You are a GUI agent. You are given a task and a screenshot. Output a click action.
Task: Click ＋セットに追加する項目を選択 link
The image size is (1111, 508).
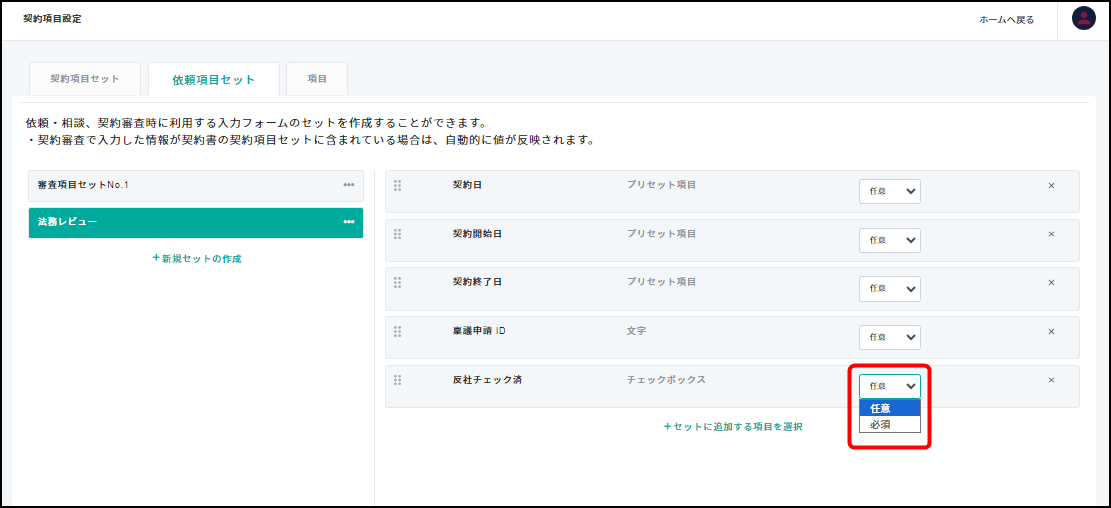tap(733, 427)
